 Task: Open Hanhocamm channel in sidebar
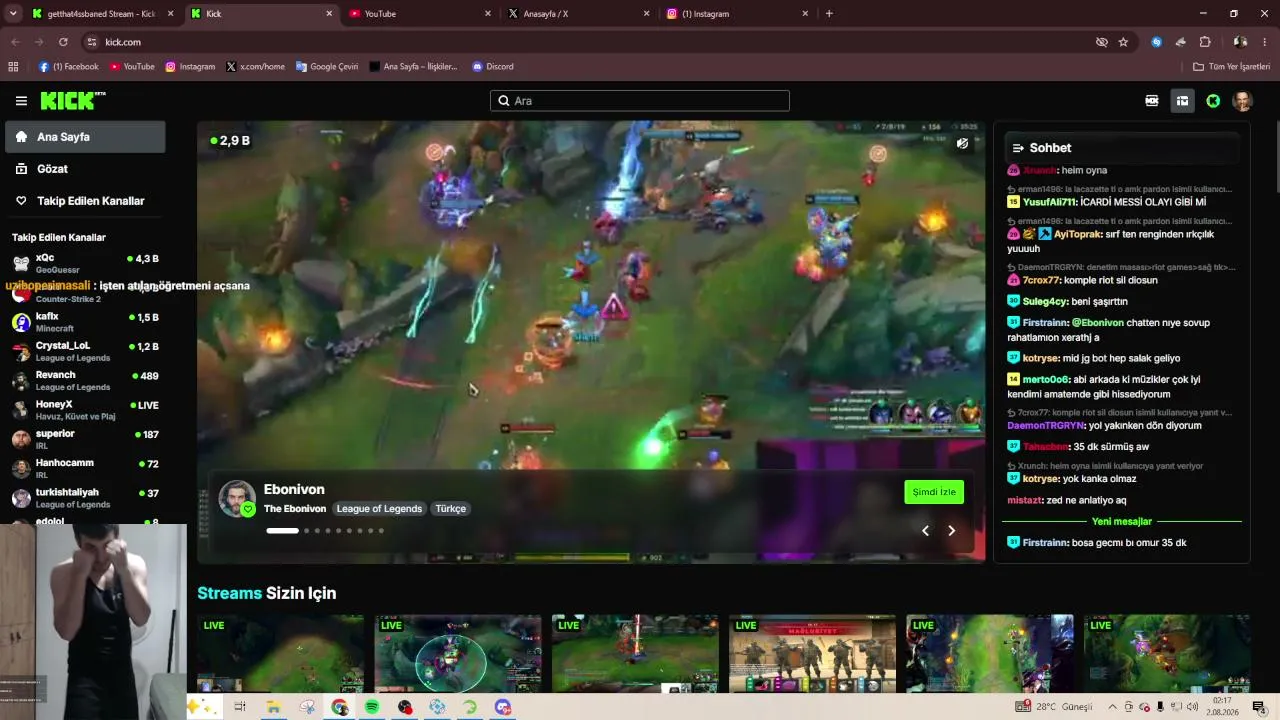coord(85,468)
